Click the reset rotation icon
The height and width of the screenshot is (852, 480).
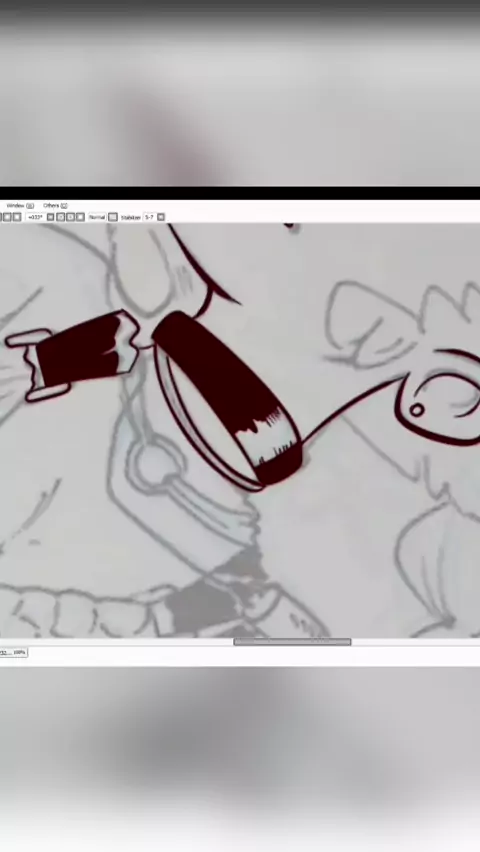coord(71,217)
